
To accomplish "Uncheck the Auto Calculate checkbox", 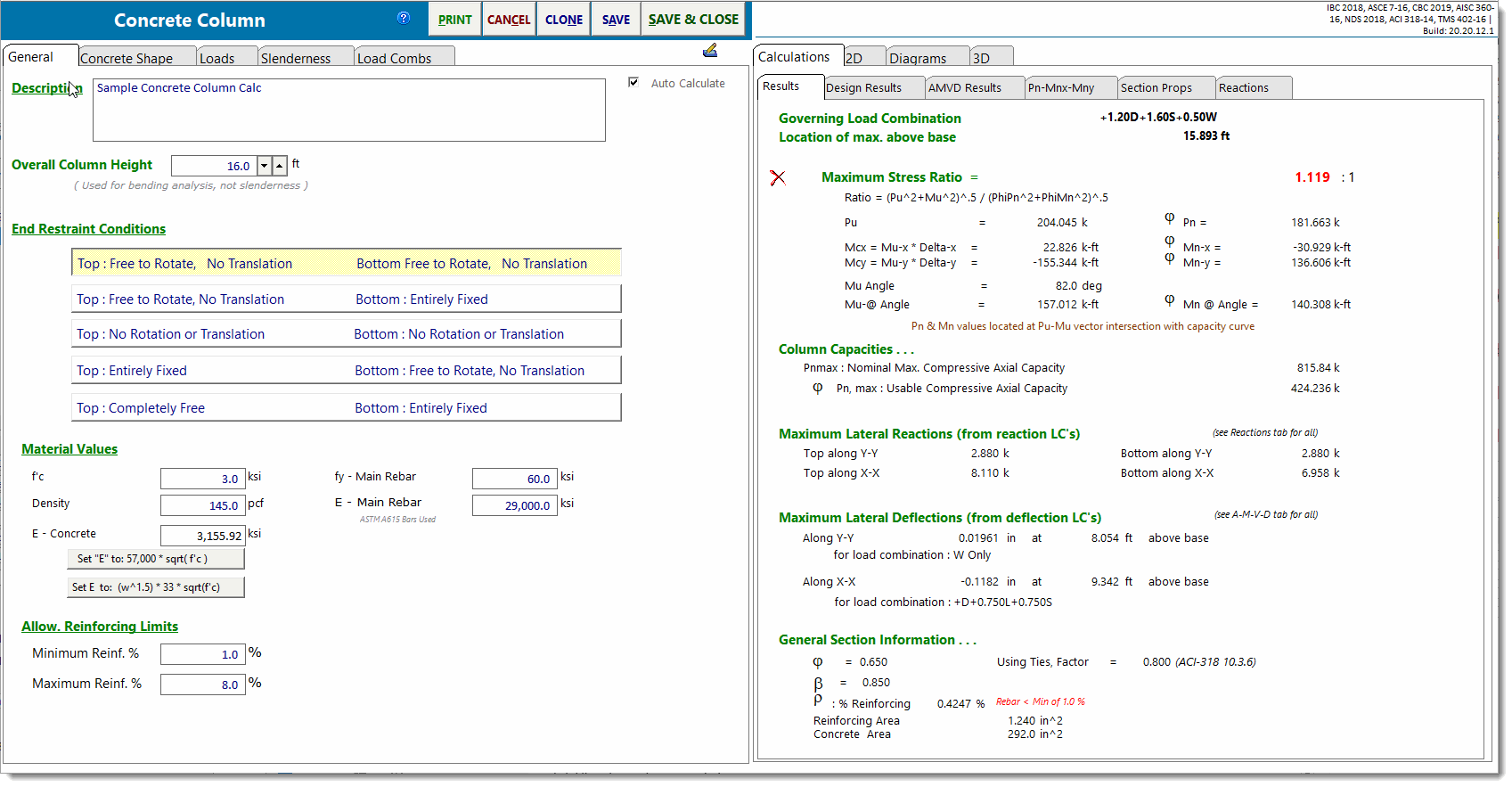I will 633,83.
